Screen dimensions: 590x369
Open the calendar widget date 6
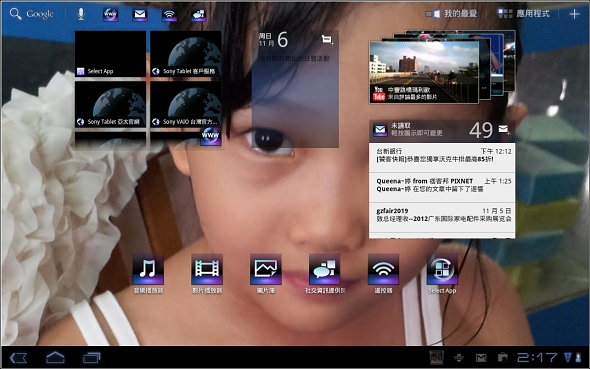click(x=283, y=39)
